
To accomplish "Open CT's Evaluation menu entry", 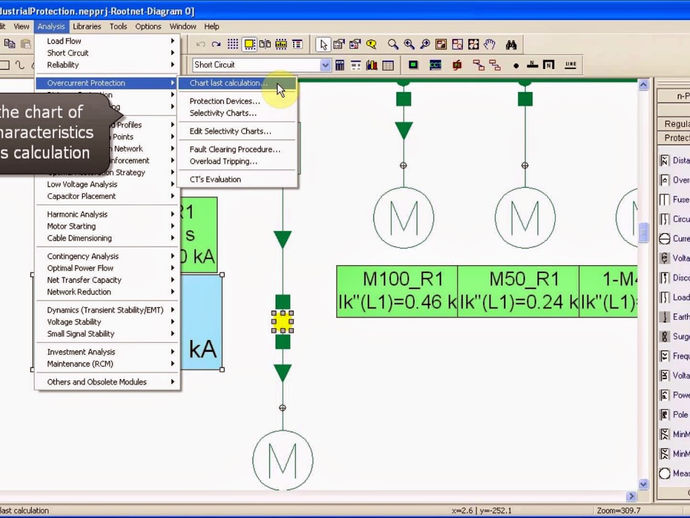I will coord(238,180).
